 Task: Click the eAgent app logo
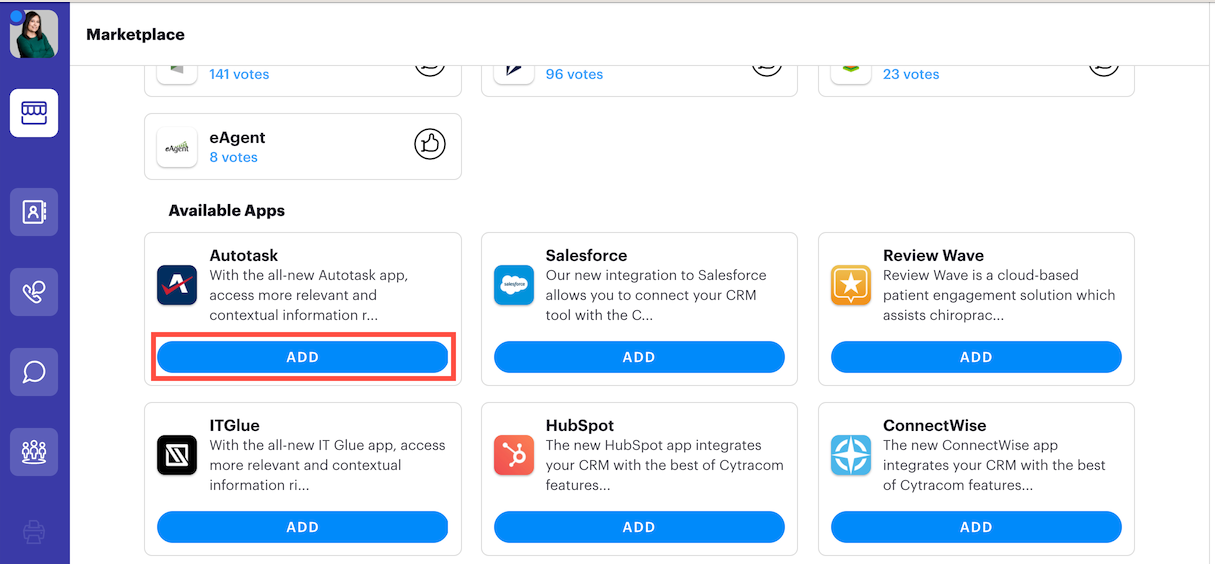point(177,147)
